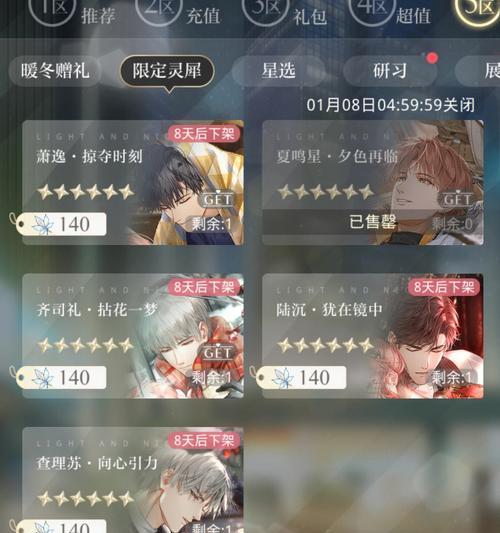Tap the GET badge on 夏鸣星 card
This screenshot has width=500, height=533.
[x=458, y=199]
